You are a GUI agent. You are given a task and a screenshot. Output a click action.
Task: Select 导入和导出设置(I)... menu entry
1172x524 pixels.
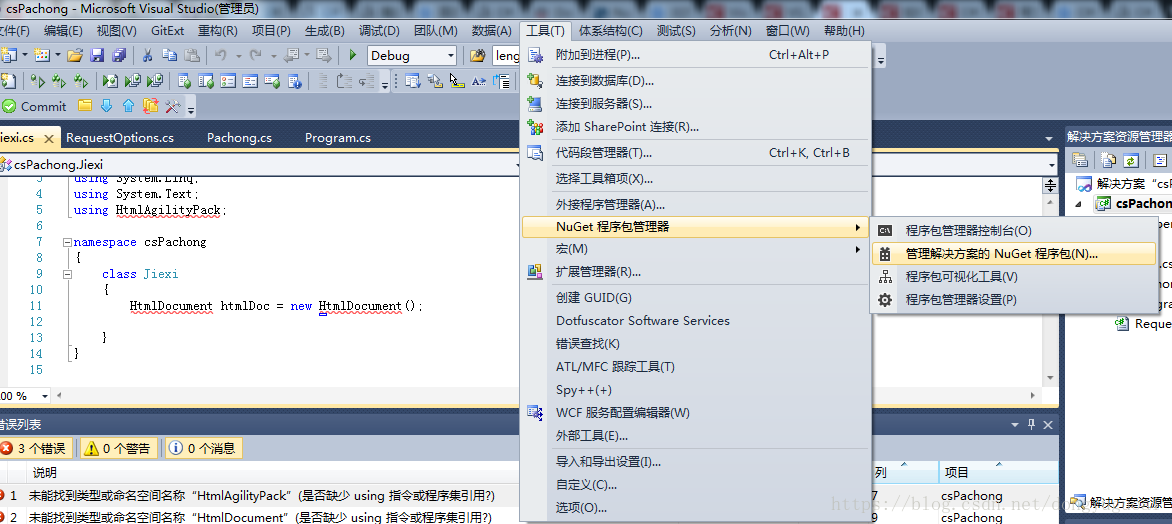coord(696,461)
